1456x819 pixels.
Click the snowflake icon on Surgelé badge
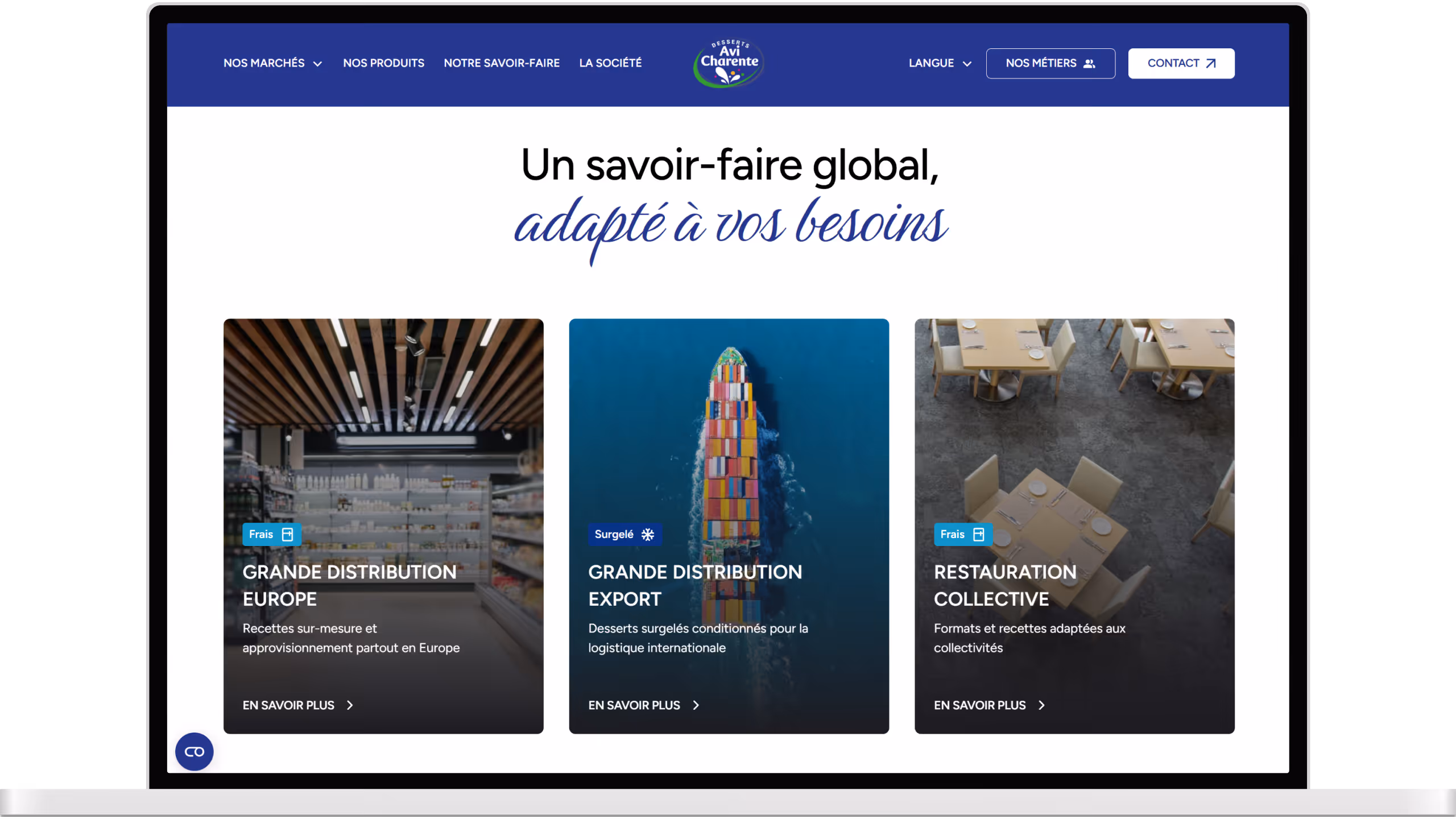[648, 535]
